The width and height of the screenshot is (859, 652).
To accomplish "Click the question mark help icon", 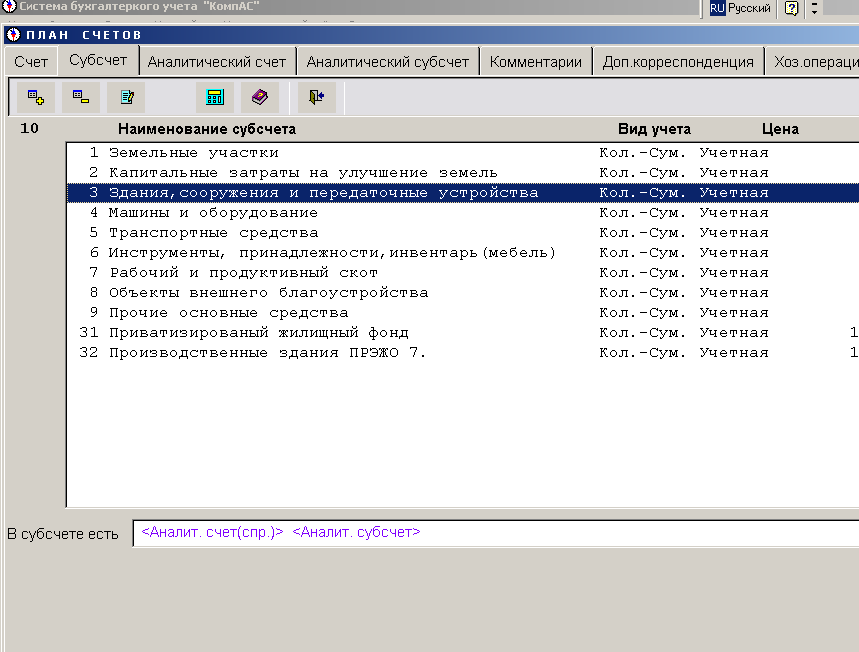I will point(791,8).
